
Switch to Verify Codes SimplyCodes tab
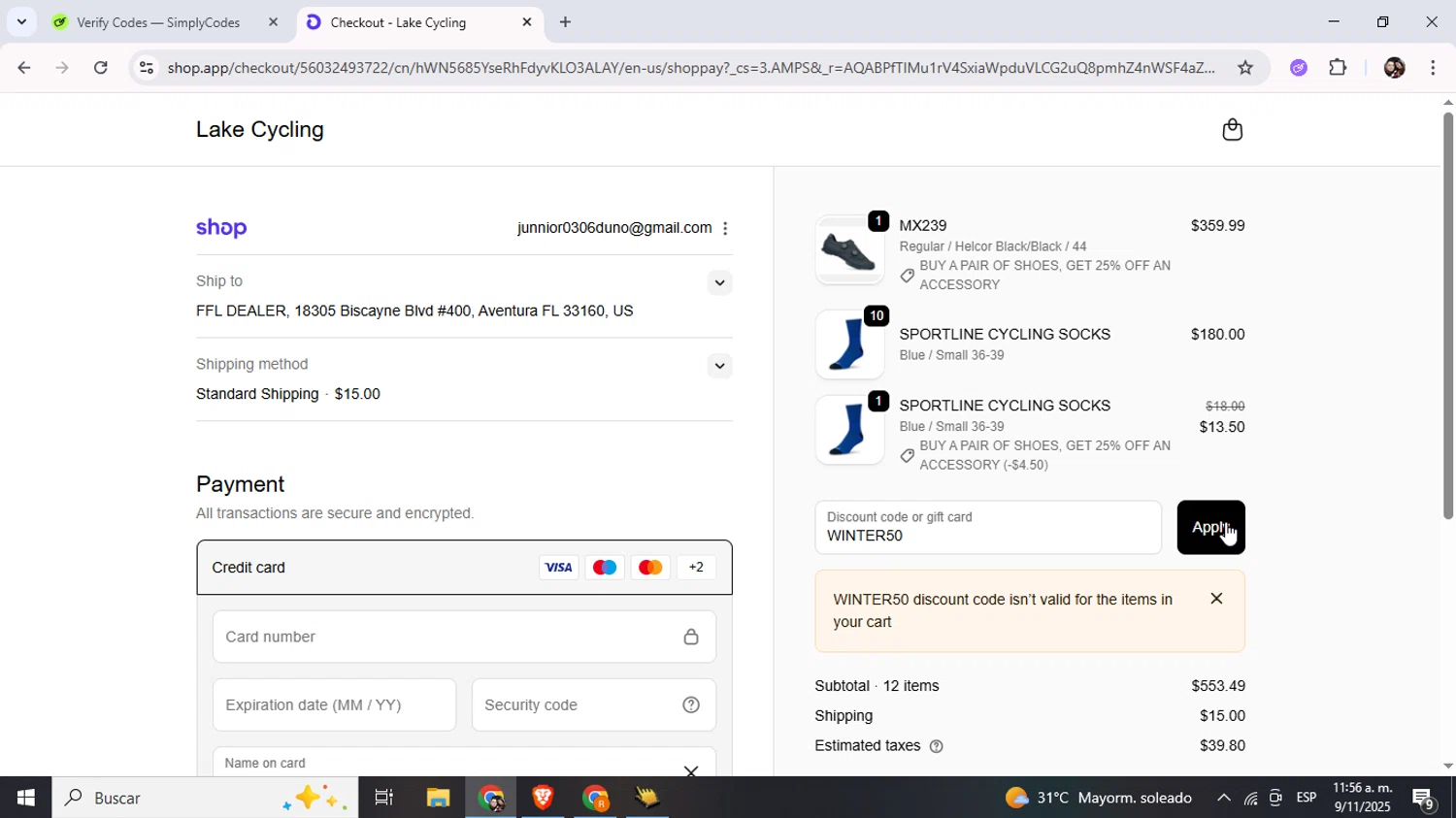[158, 22]
